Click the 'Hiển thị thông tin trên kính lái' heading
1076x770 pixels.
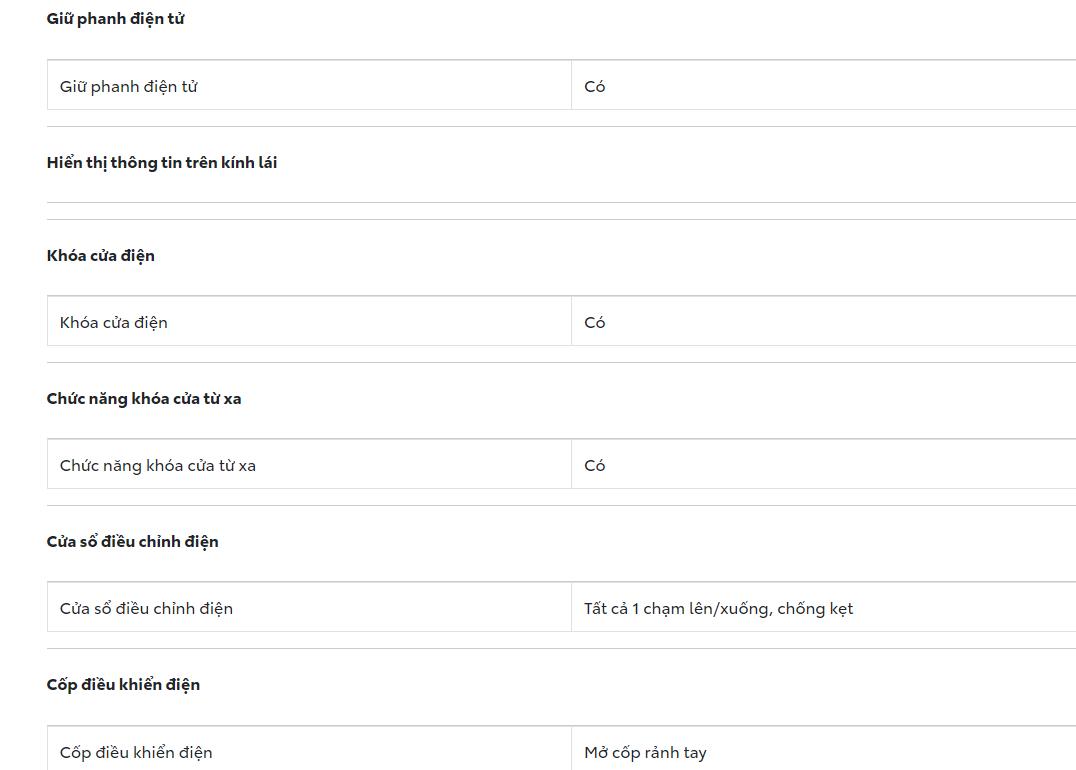pyautogui.click(x=162, y=163)
